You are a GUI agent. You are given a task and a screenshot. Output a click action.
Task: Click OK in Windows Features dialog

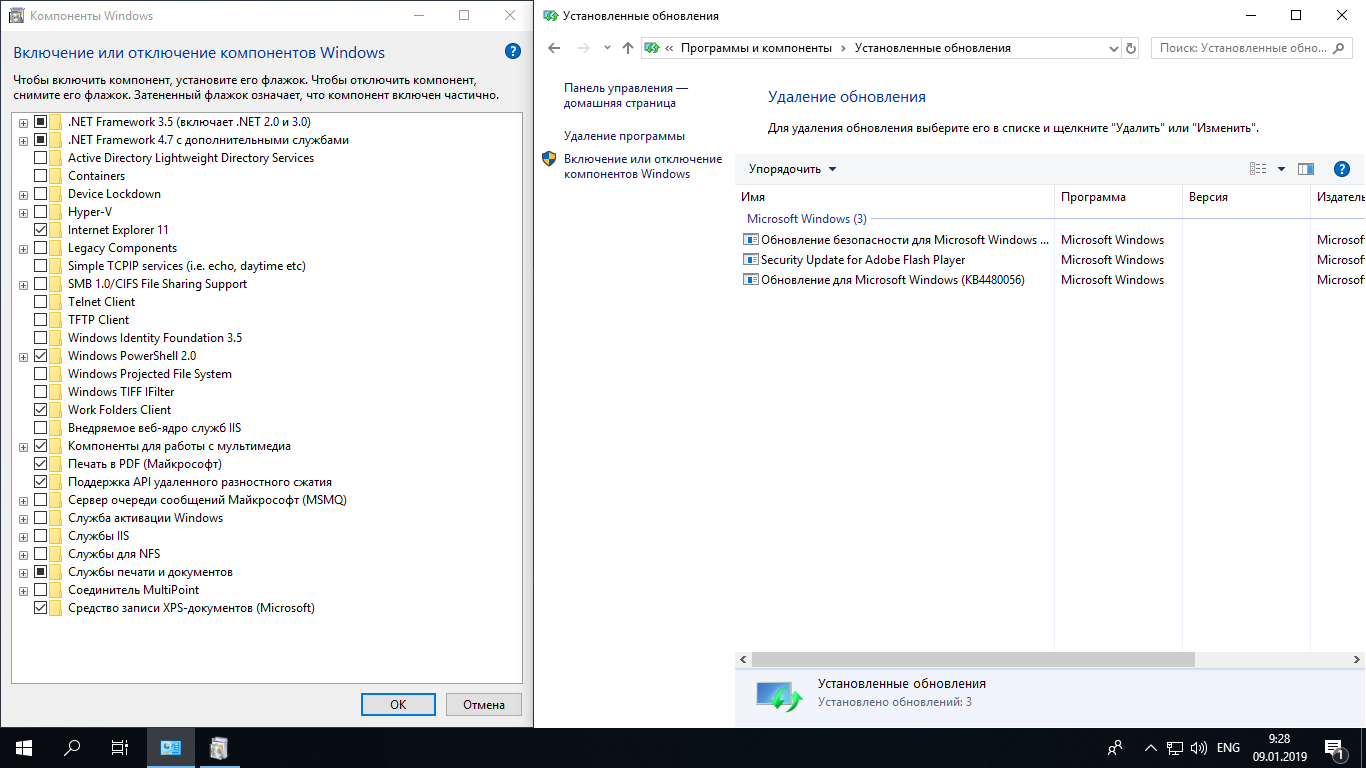tap(398, 704)
